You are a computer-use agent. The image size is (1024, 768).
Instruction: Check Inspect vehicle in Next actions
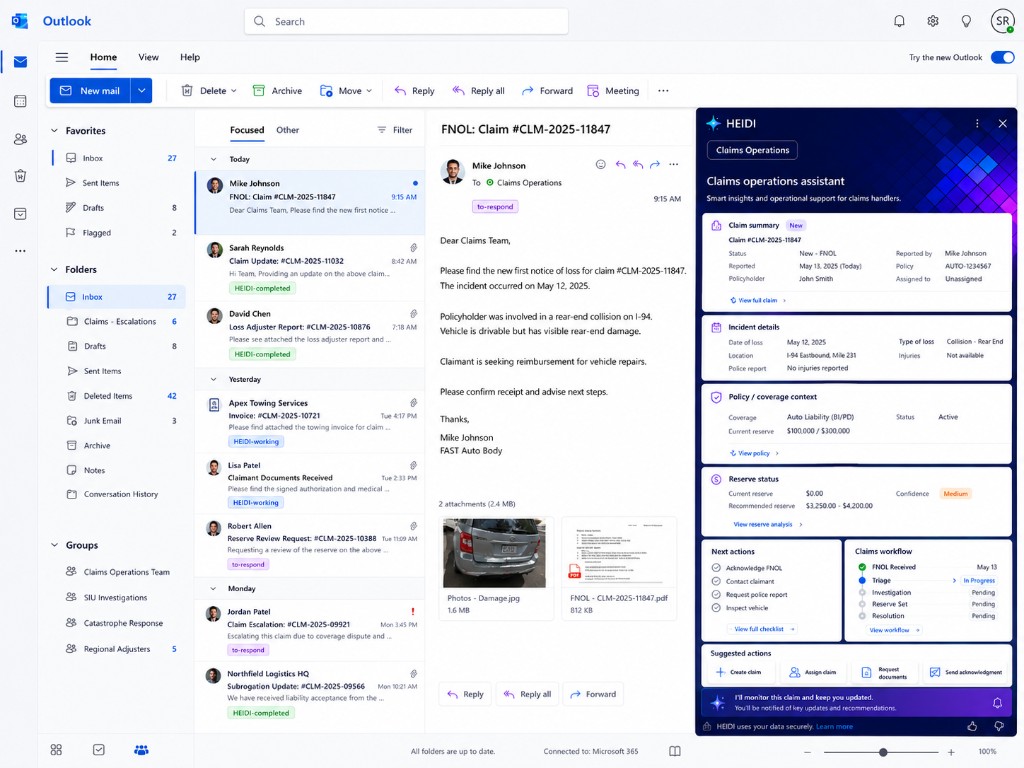point(716,608)
